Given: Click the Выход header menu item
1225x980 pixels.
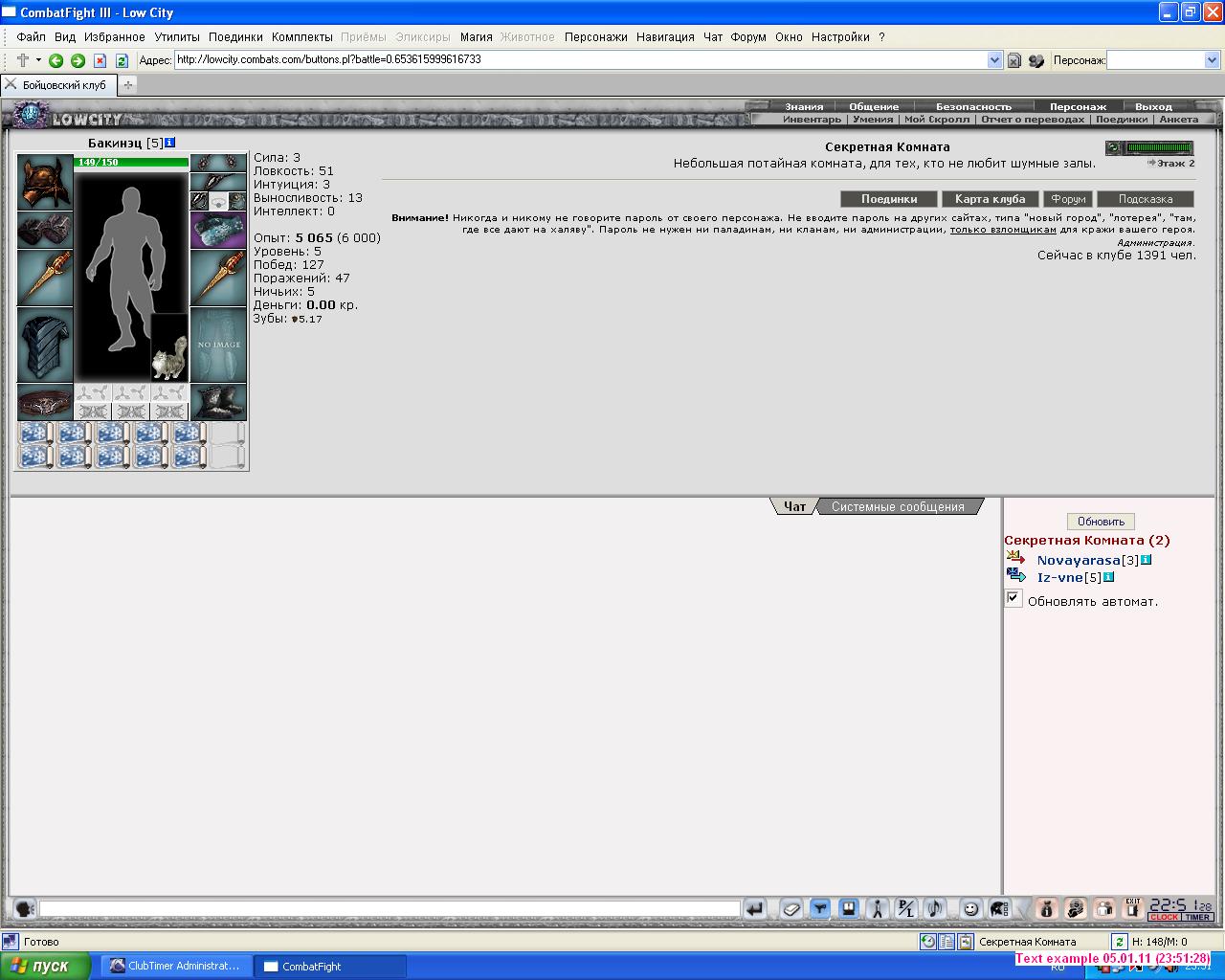Looking at the screenshot, I should point(1153,107).
